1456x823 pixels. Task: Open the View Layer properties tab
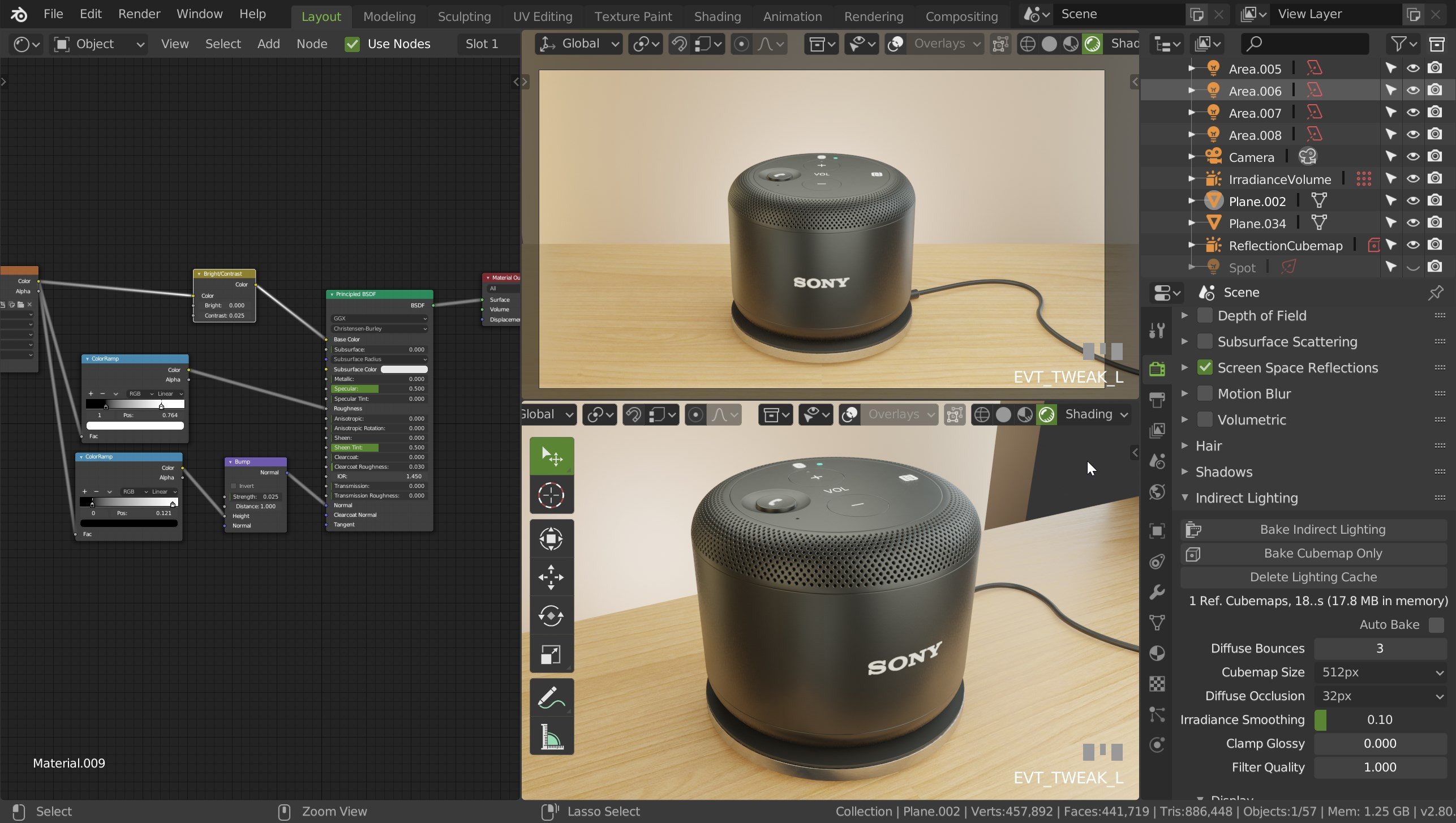pyautogui.click(x=1157, y=430)
